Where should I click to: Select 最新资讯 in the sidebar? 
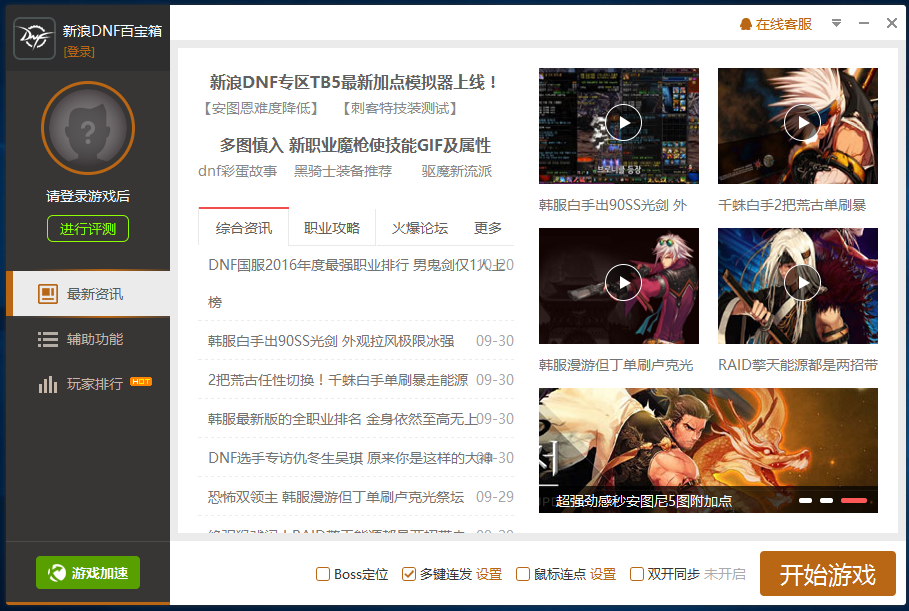[88, 294]
